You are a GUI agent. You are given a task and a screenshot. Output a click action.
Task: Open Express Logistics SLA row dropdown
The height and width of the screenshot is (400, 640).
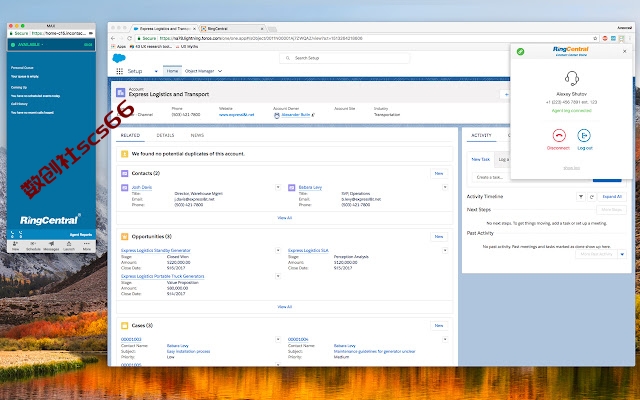tap(445, 251)
